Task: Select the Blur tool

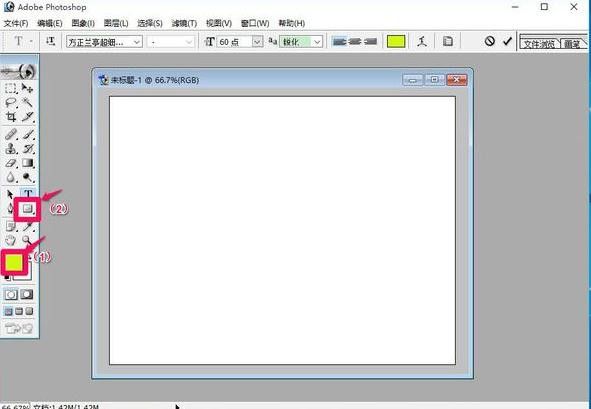Action: click(x=11, y=178)
